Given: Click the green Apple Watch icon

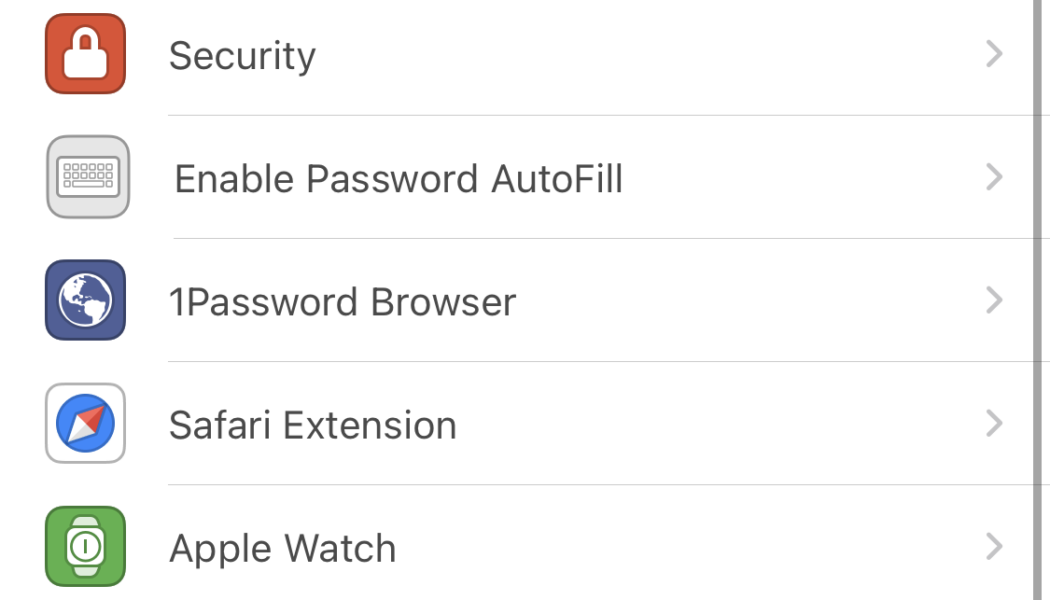Looking at the screenshot, I should [x=85, y=546].
